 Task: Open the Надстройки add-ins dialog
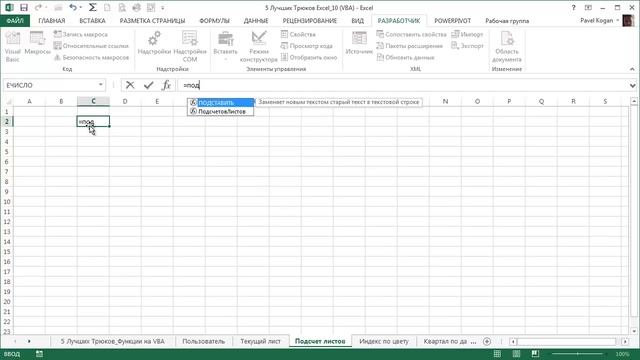tap(154, 43)
